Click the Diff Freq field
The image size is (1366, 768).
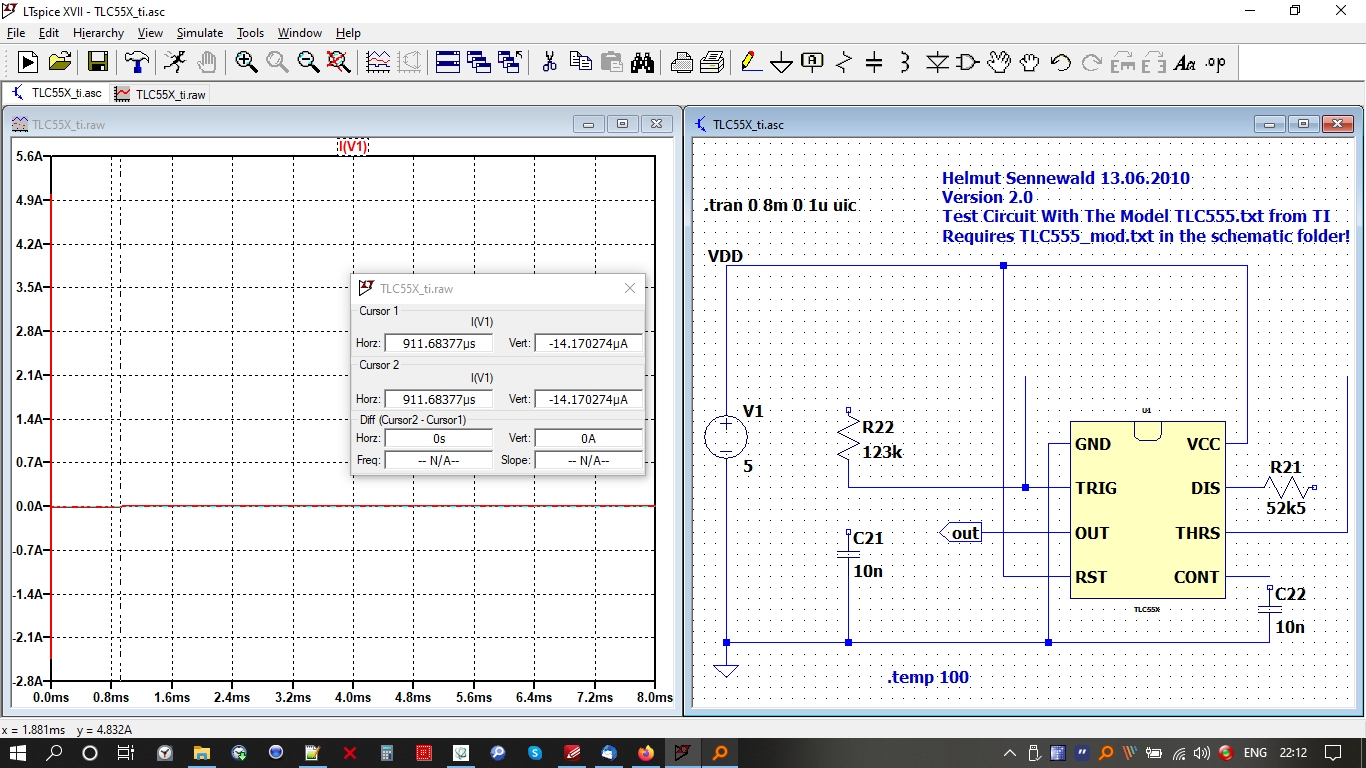(438, 460)
